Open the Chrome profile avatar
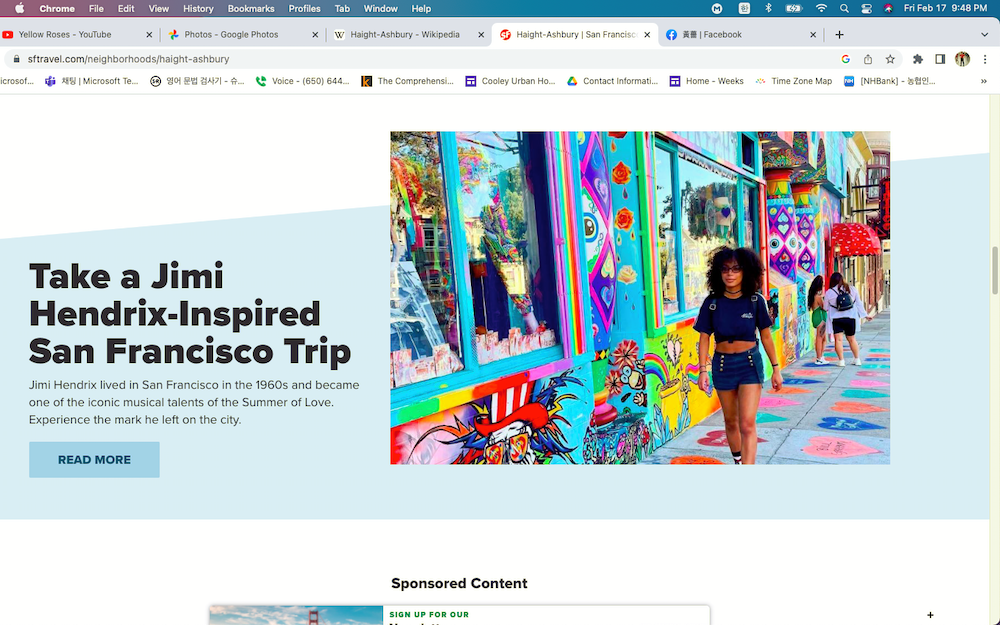Screen dimensions: 1000x625 pyautogui.click(x=962, y=59)
